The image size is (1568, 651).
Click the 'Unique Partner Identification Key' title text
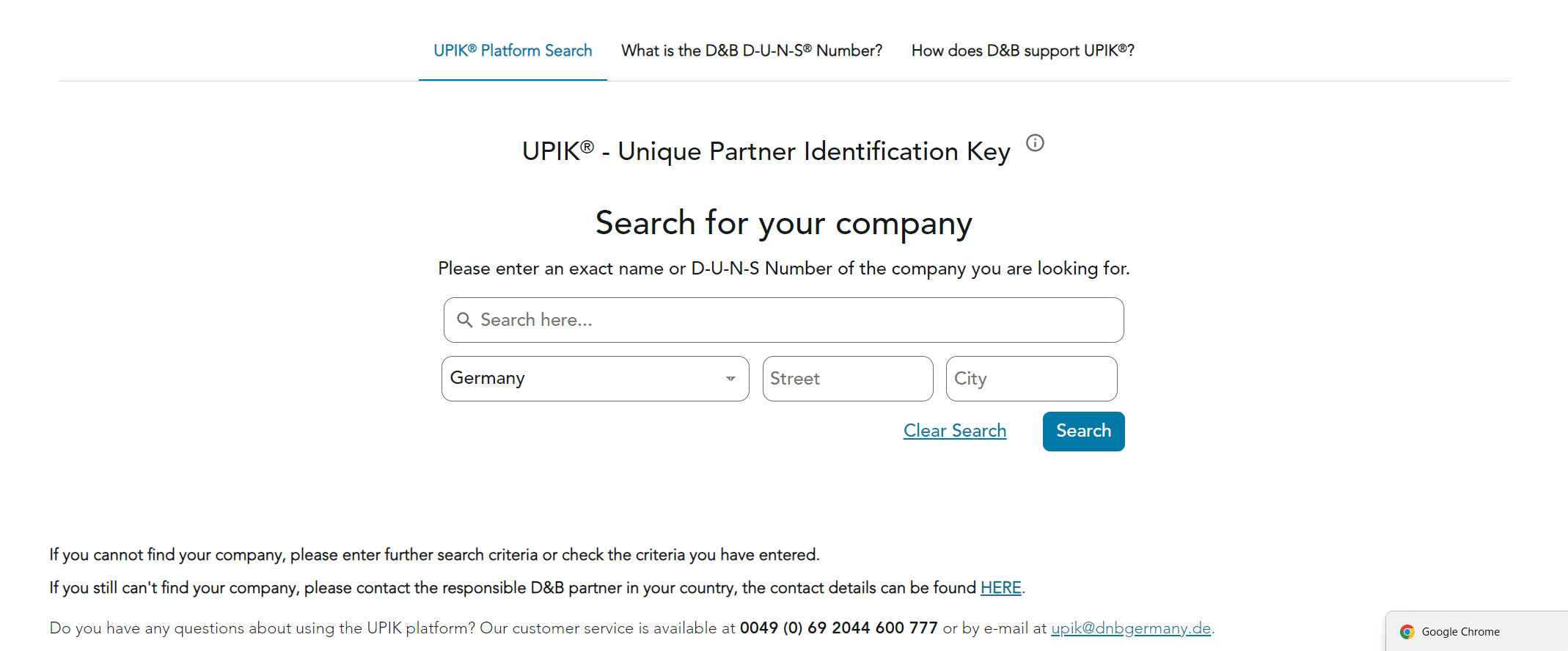pos(814,152)
